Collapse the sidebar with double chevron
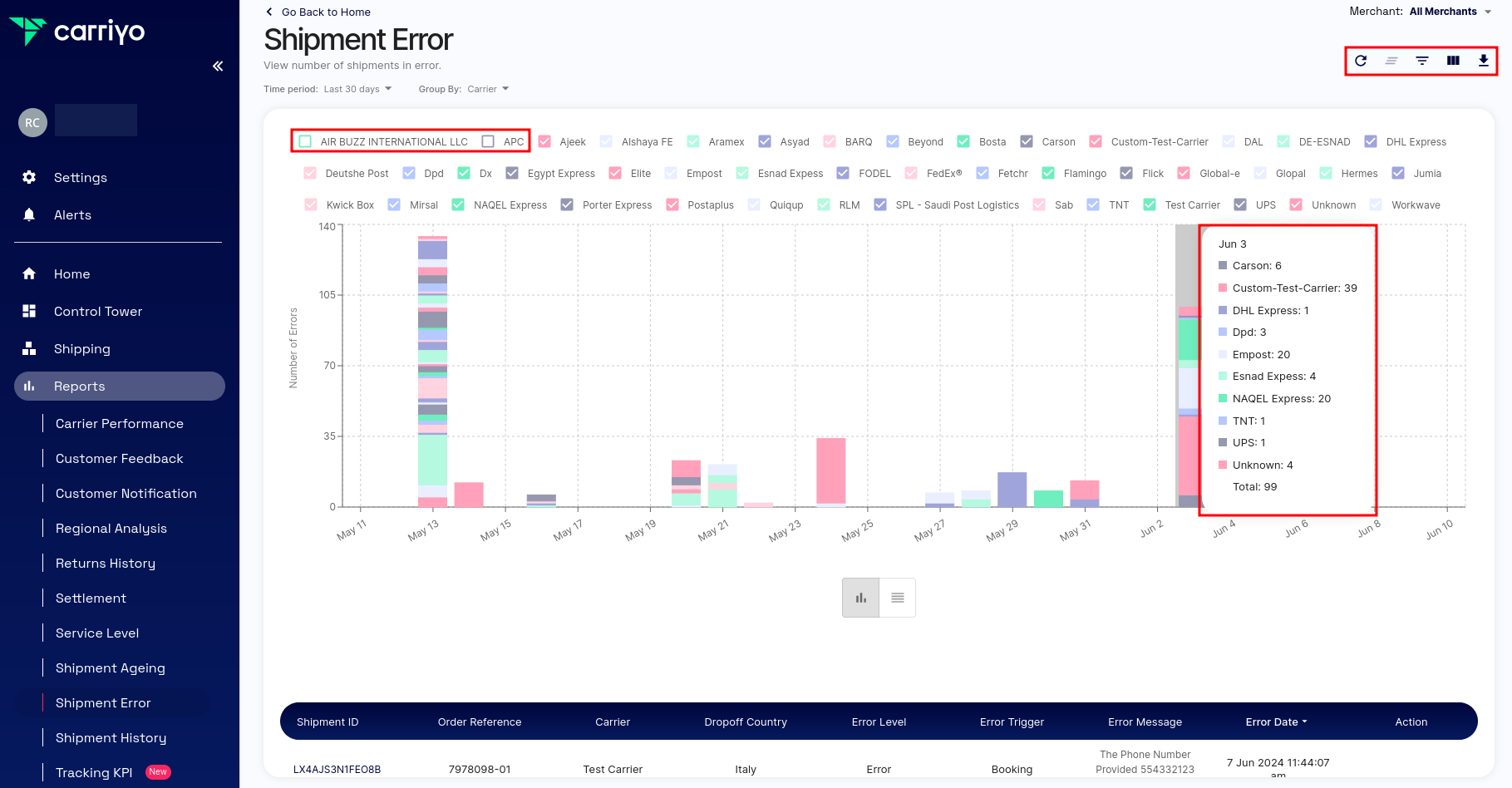Viewport: 1512px width, 788px height. [x=218, y=66]
